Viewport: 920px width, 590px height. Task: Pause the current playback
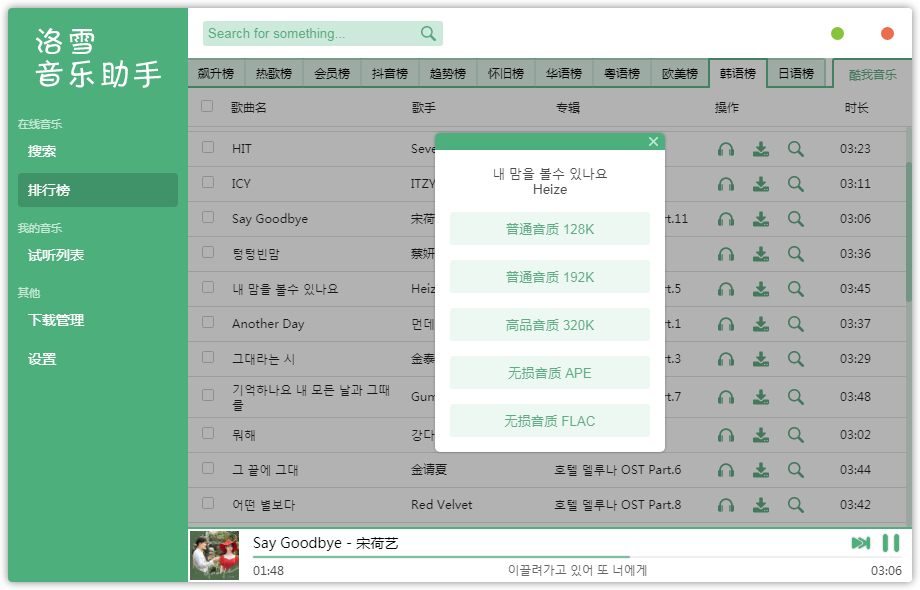pyautogui.click(x=890, y=543)
